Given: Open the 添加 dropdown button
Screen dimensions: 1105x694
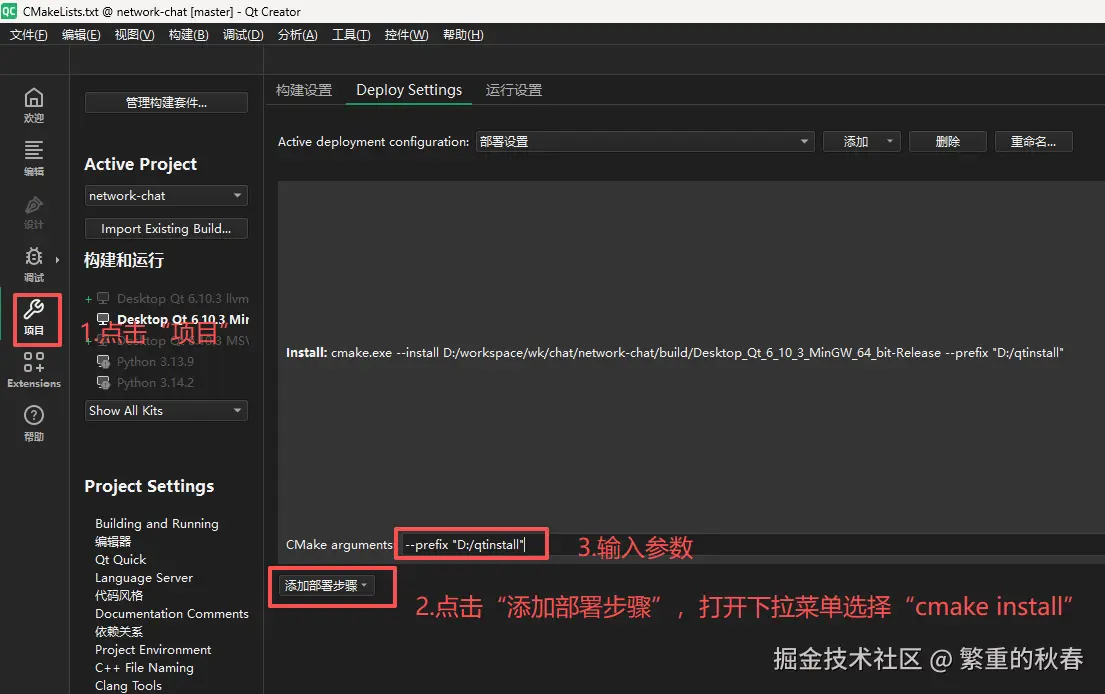Looking at the screenshot, I should click(862, 142).
